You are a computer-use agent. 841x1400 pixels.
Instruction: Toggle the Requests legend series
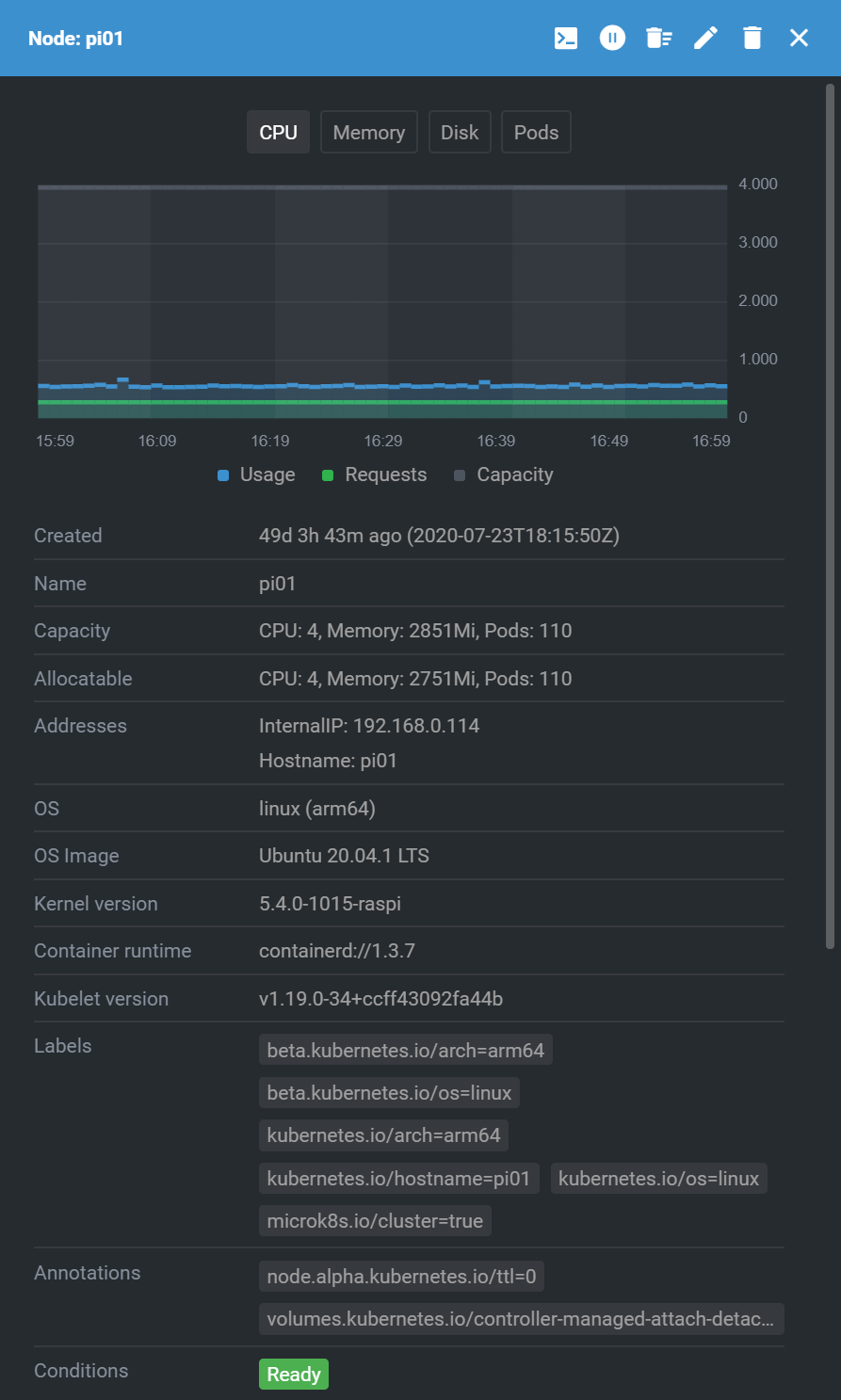pyautogui.click(x=374, y=475)
